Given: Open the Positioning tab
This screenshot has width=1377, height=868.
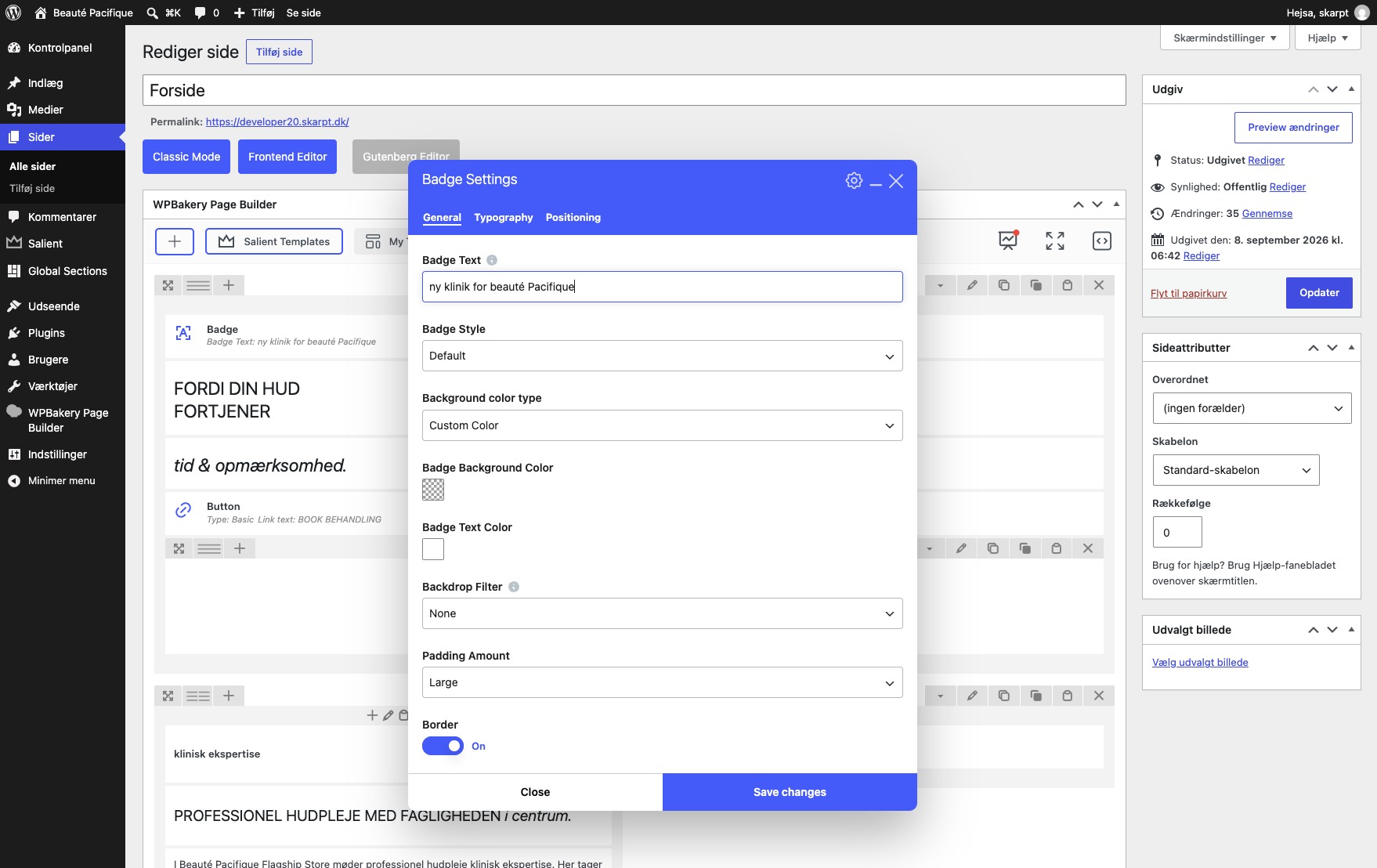Looking at the screenshot, I should 573,218.
